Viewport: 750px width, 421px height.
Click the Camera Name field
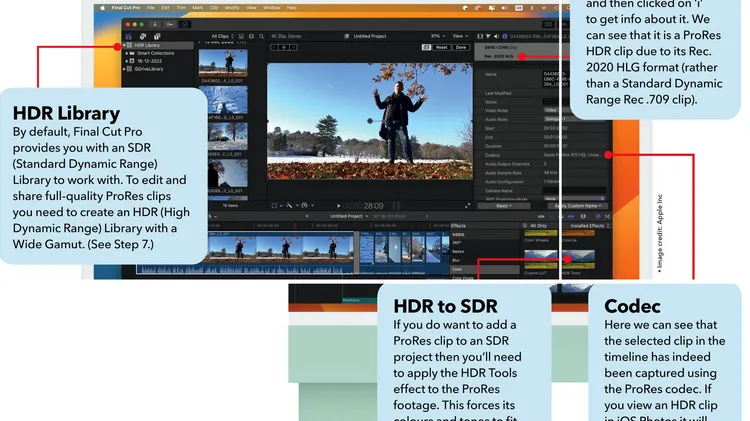574,190
